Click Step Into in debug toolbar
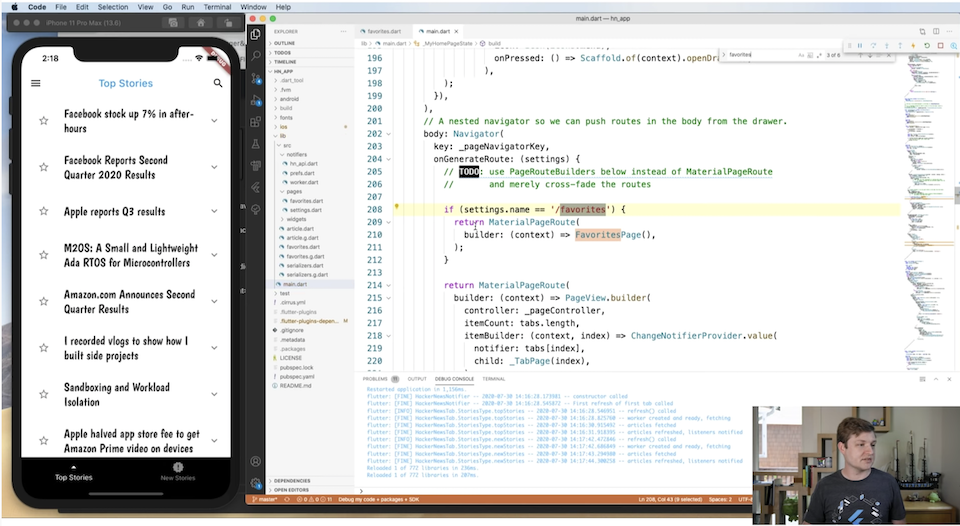The height and width of the screenshot is (526, 960). (887, 45)
